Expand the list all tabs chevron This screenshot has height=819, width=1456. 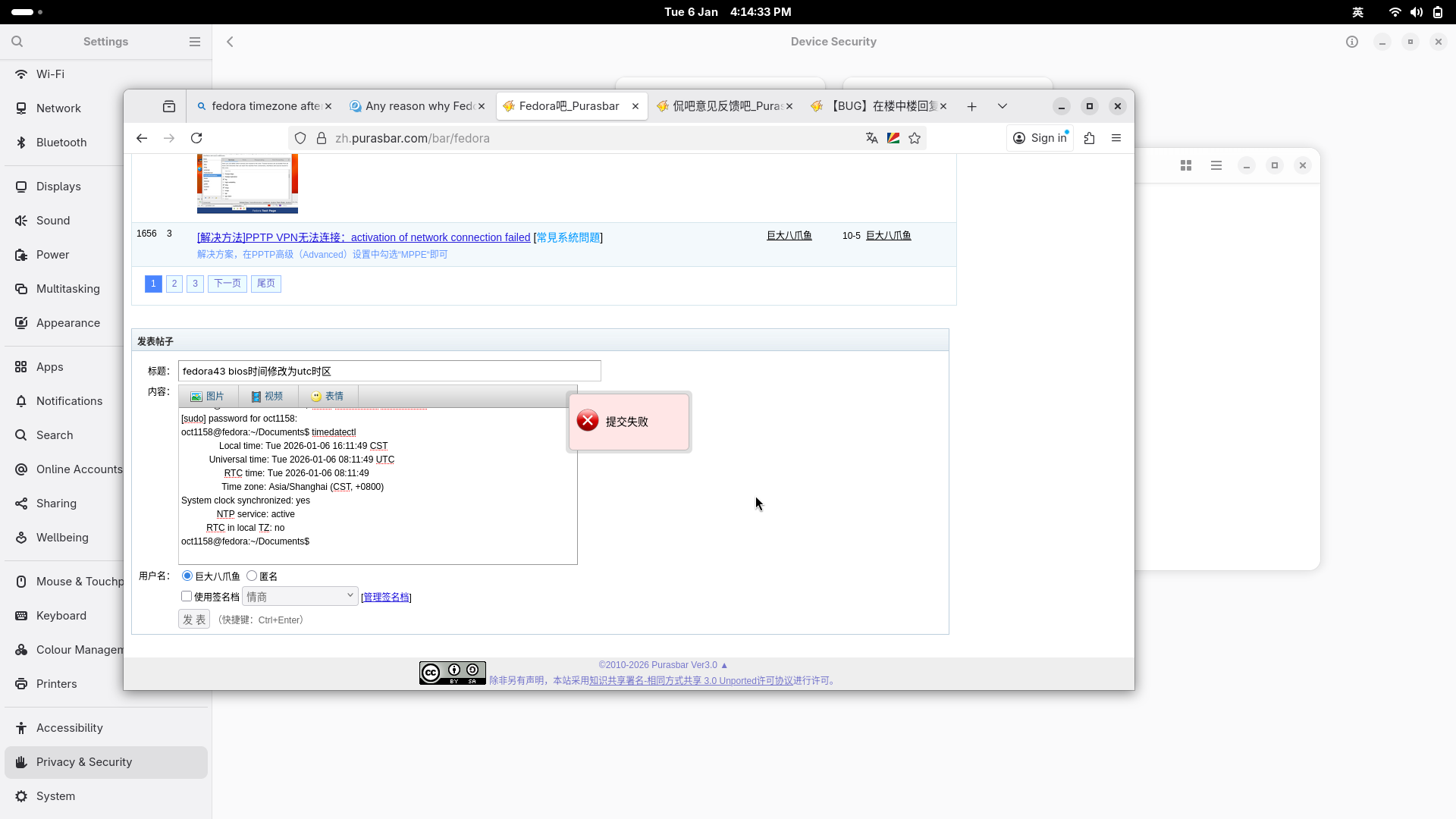pos(1003,106)
